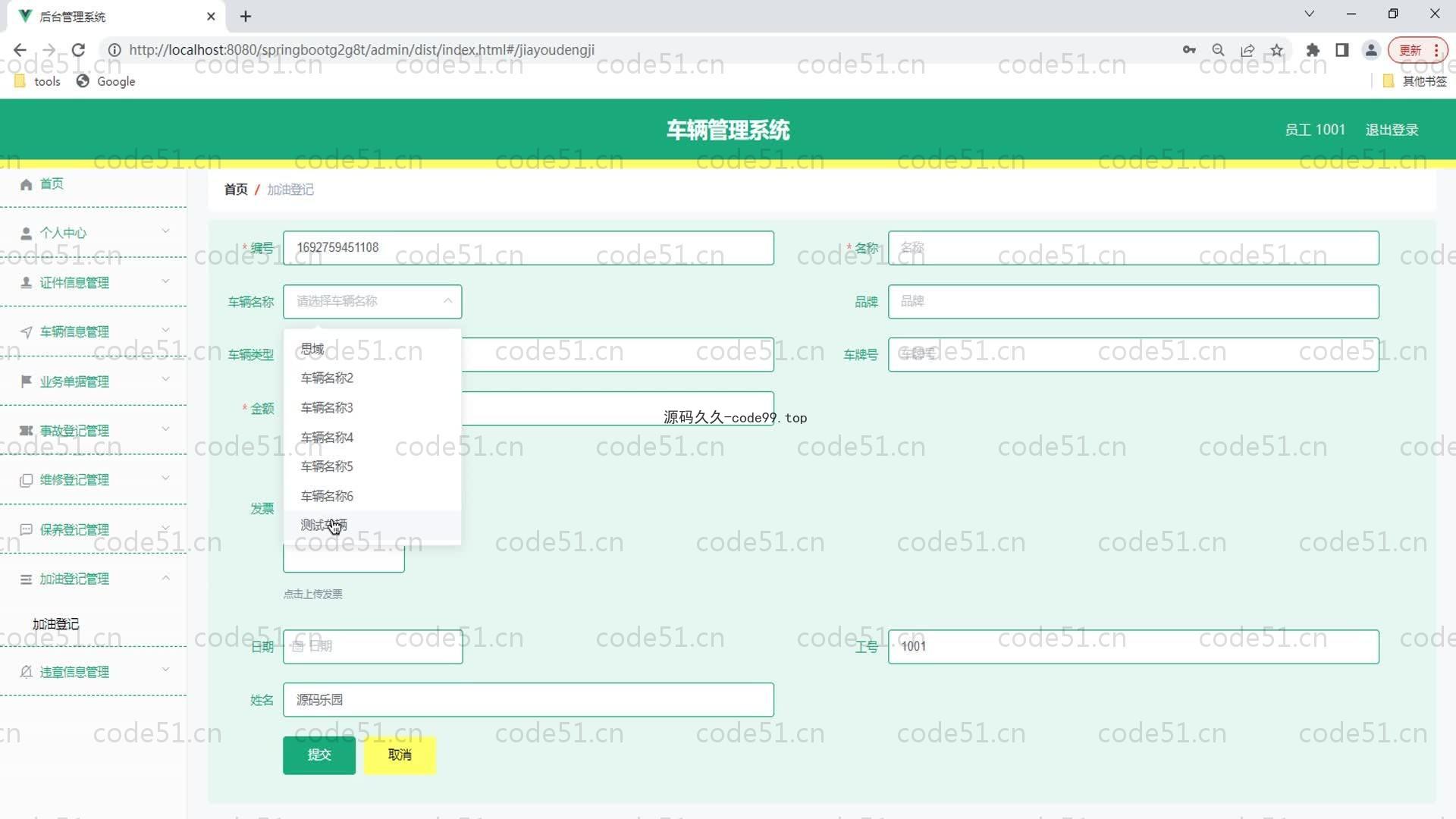Open the 日期 date picker field
The height and width of the screenshot is (819, 1456).
[x=372, y=646]
